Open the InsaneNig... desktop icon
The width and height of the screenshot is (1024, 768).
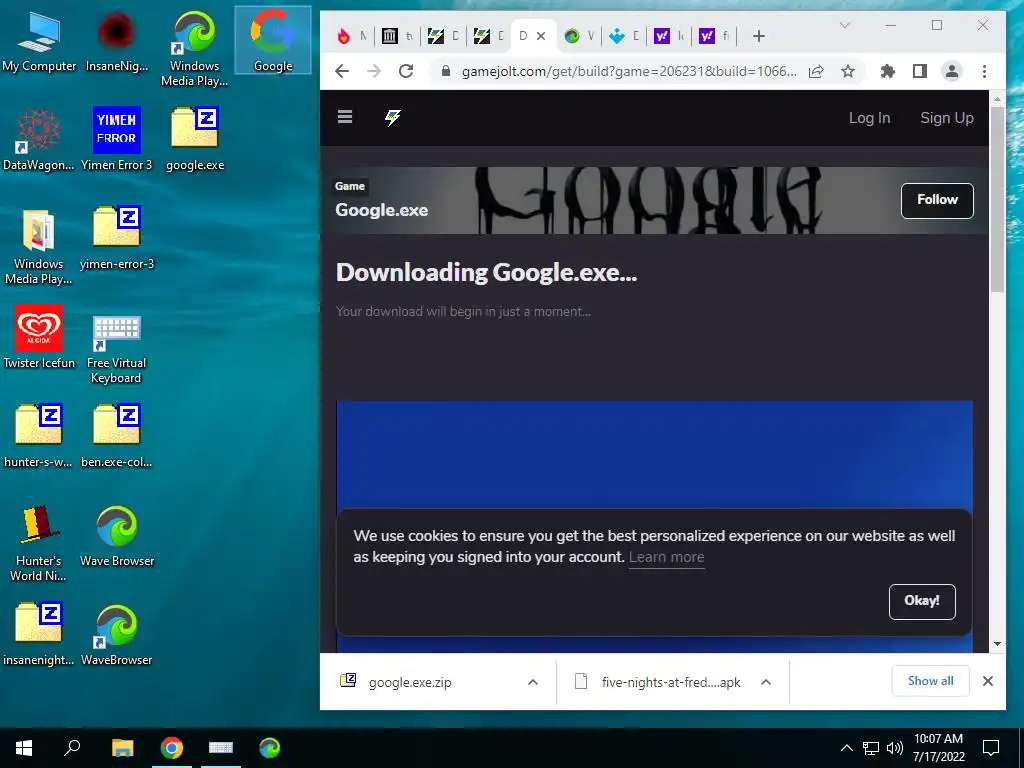point(116,42)
